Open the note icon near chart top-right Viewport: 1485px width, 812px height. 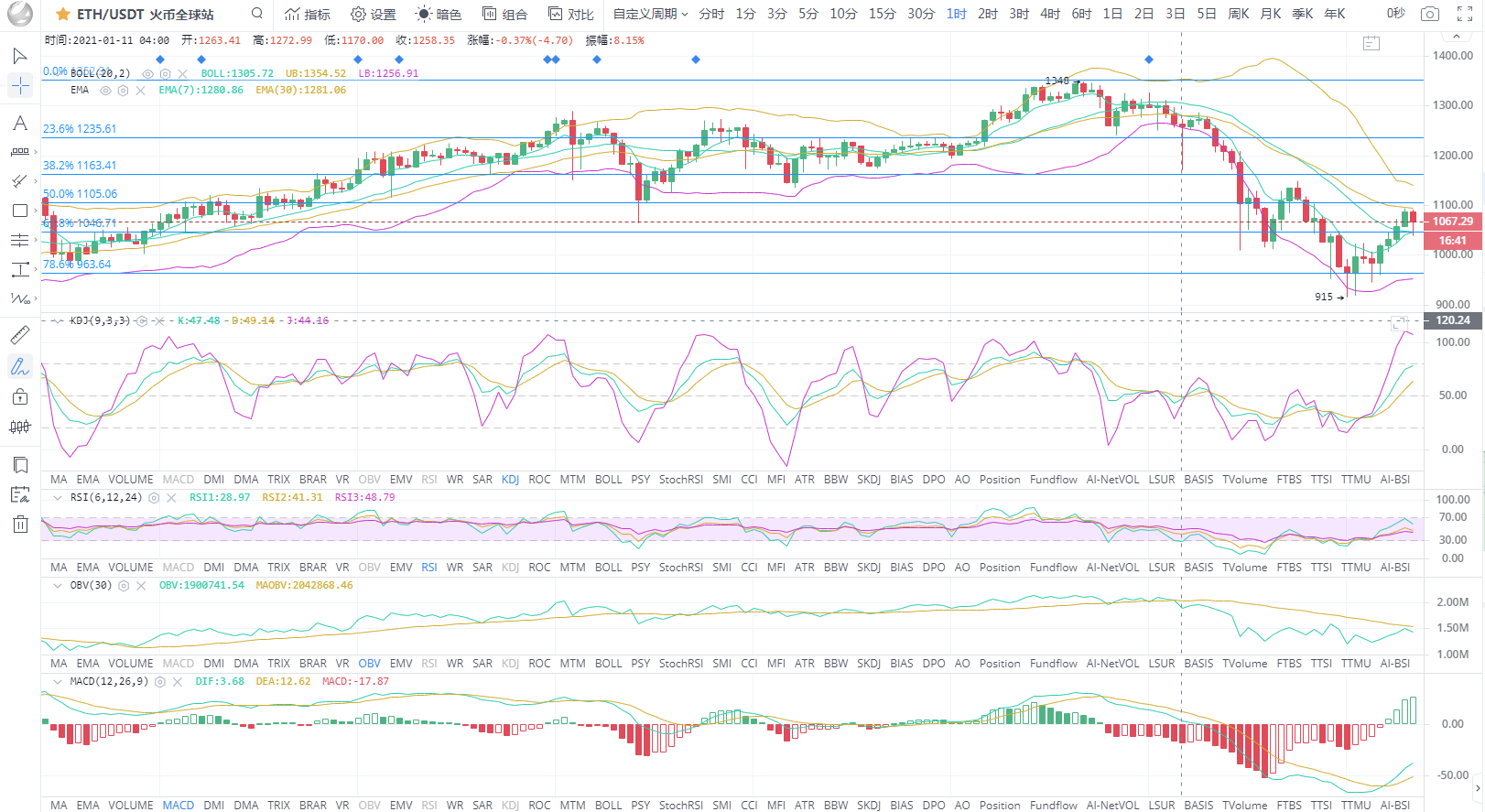click(1371, 43)
